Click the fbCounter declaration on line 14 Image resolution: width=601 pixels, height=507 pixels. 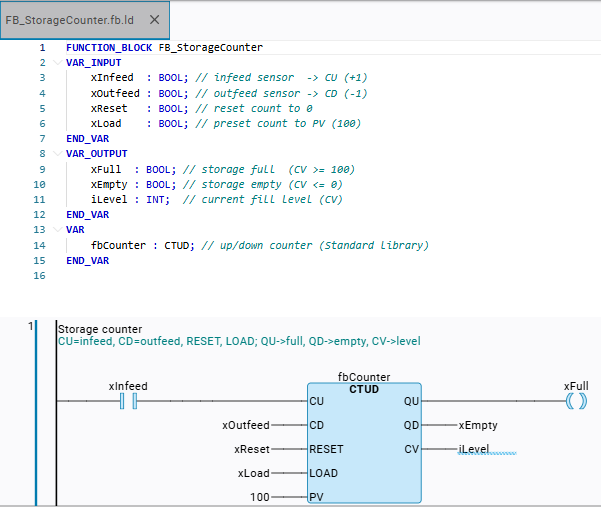tap(118, 245)
